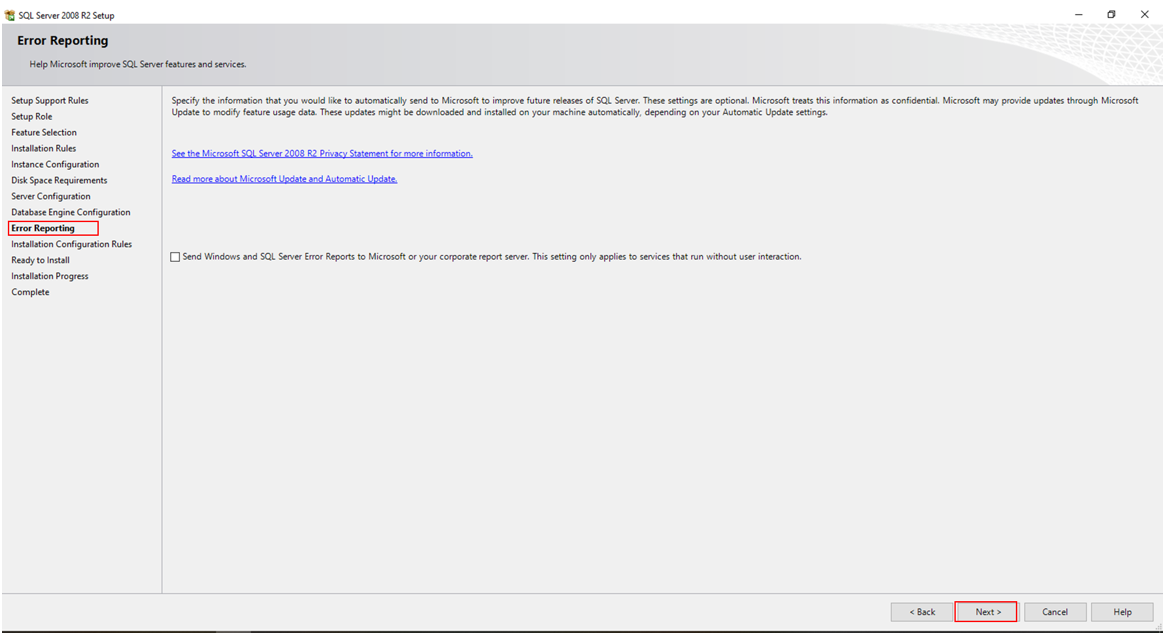
Task: Select the Instance Configuration step
Action: [55, 165]
